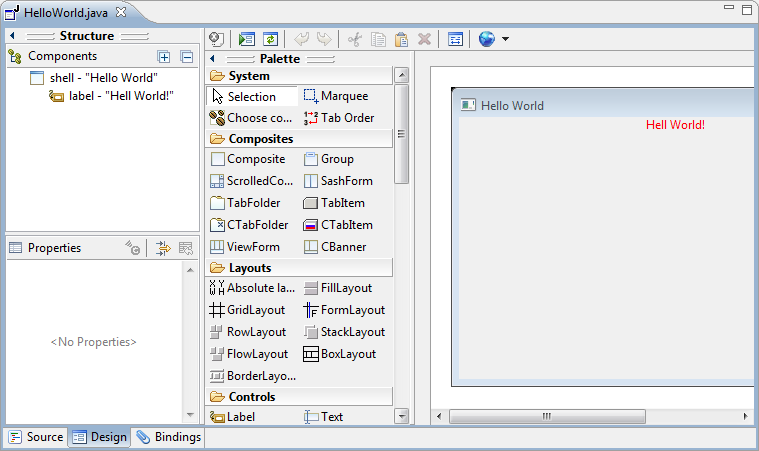
Task: Pick SashForm from the palette
Action: coord(338,180)
